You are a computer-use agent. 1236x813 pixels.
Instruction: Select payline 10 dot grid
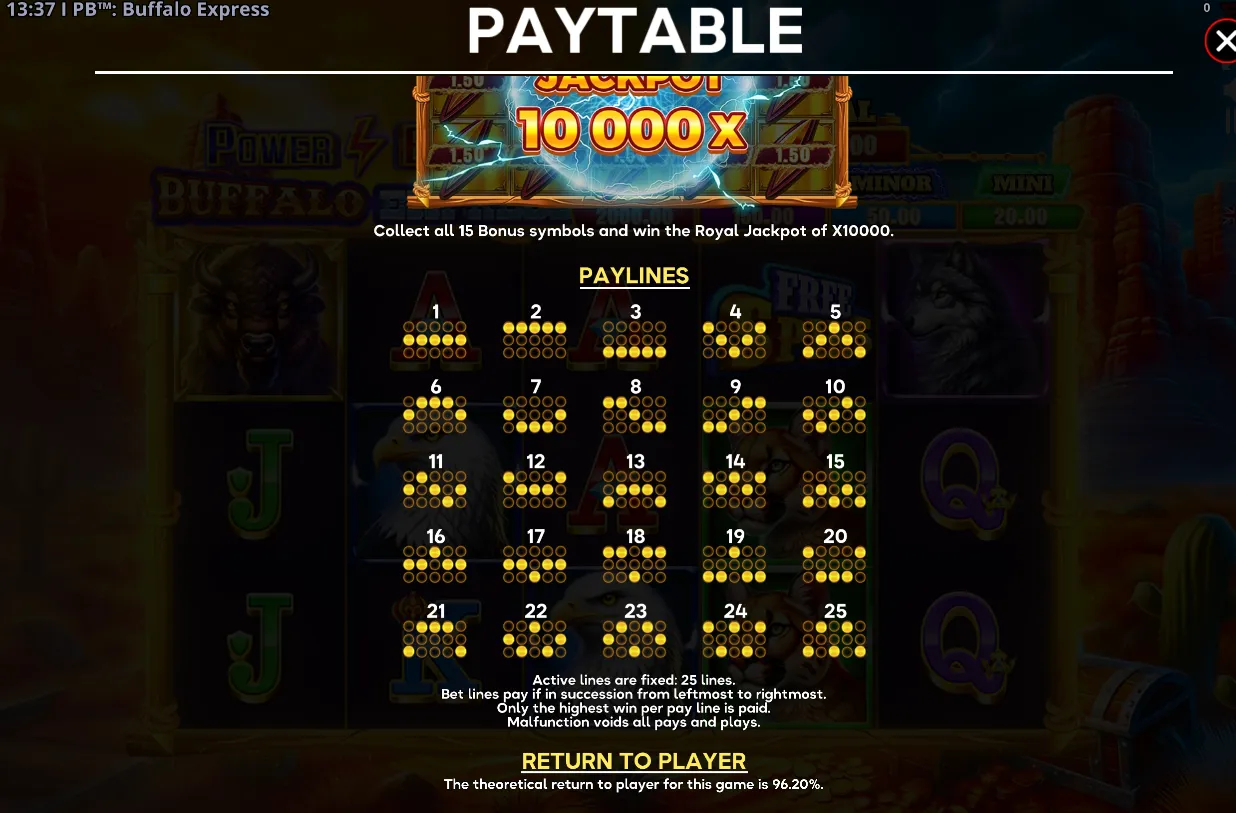[835, 415]
